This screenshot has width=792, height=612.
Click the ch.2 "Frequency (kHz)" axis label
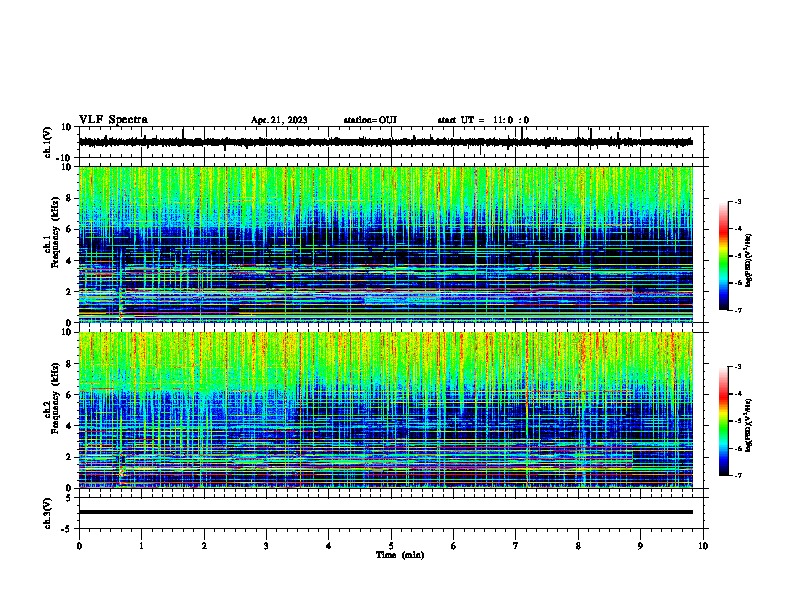click(55, 398)
